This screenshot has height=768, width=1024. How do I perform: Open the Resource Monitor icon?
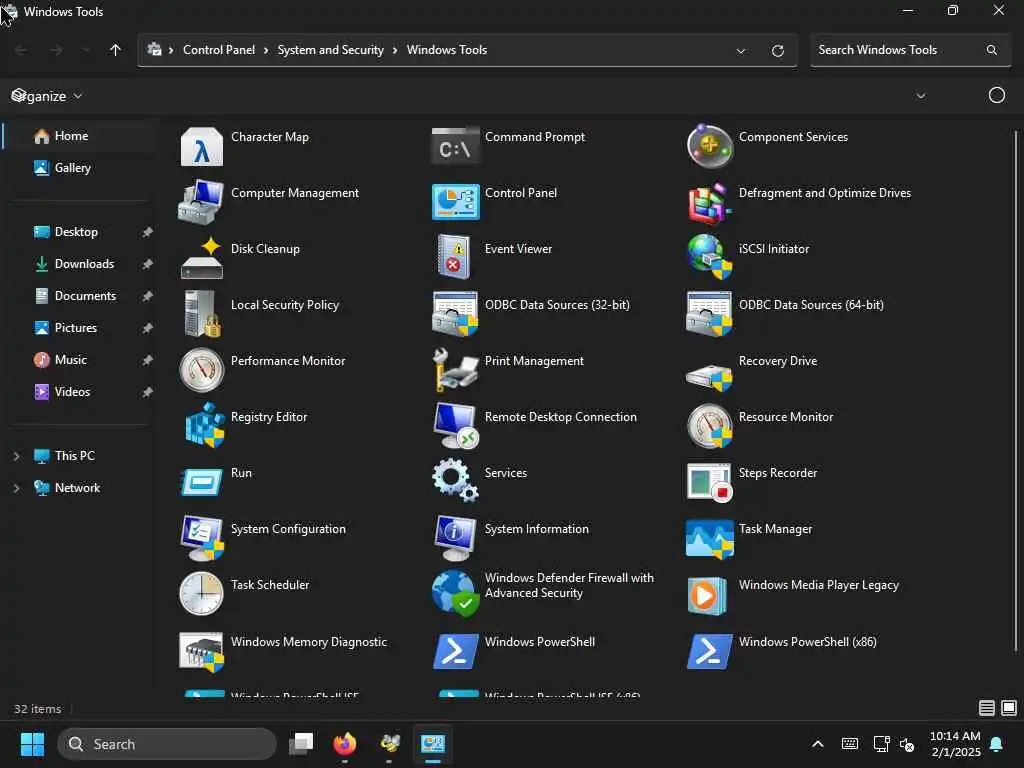pyautogui.click(x=709, y=426)
